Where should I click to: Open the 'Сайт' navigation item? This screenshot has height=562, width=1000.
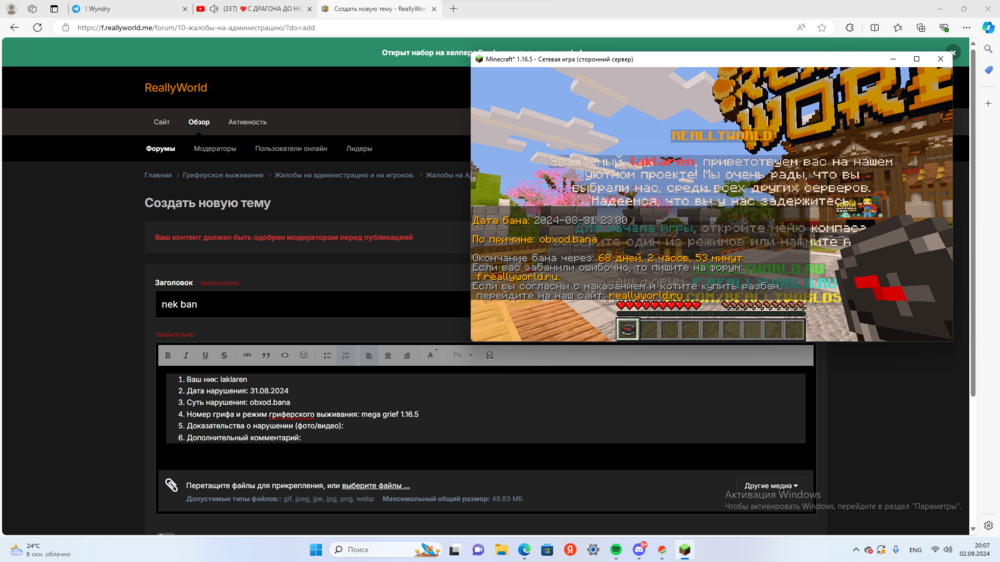[x=161, y=122]
